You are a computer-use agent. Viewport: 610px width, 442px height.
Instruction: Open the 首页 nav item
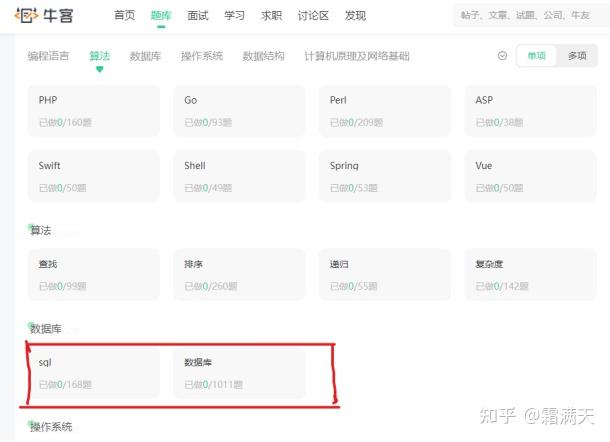[124, 16]
